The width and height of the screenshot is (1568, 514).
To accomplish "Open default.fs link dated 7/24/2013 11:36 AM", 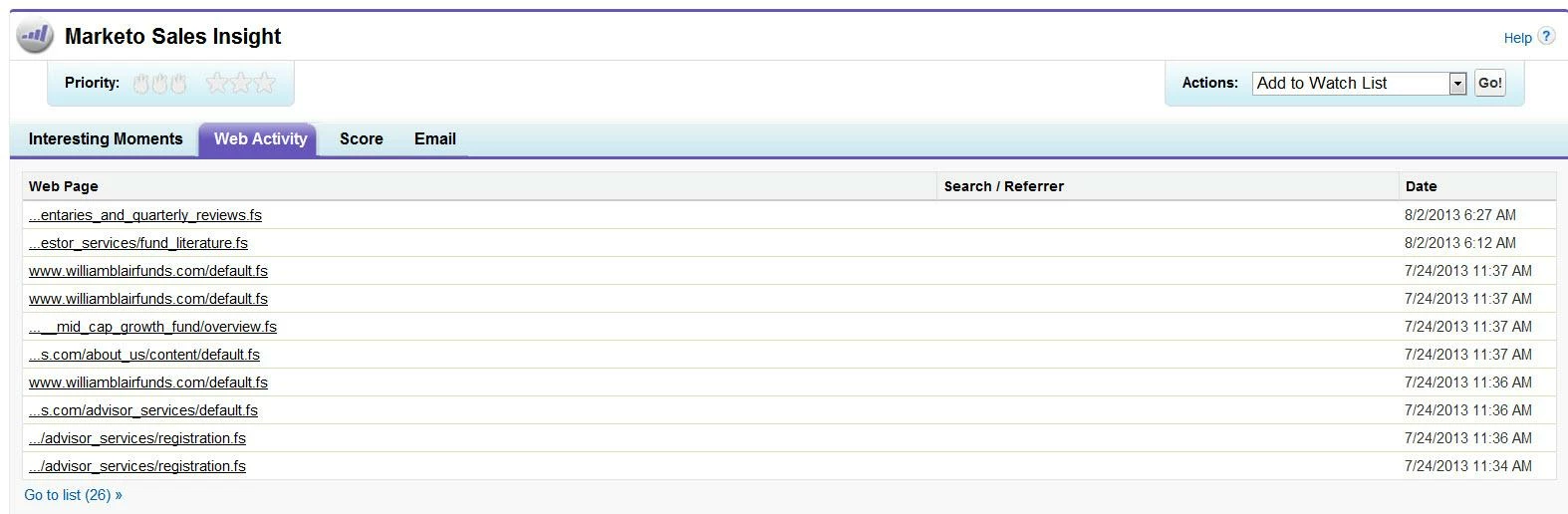I will 148,383.
